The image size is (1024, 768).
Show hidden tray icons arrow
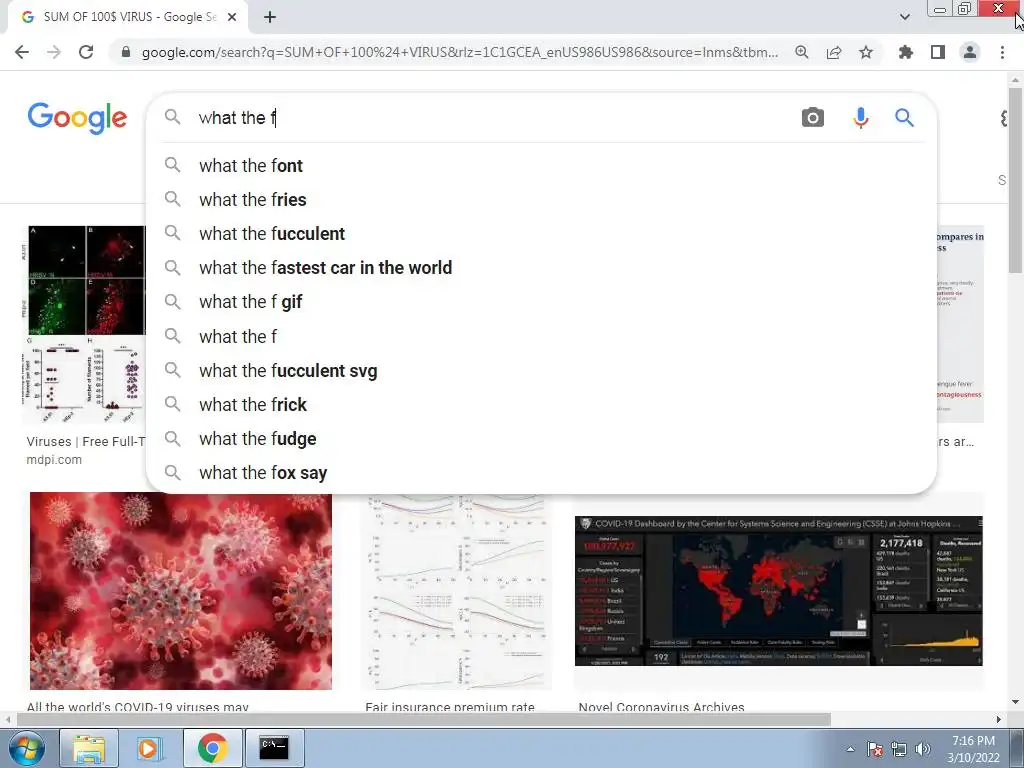click(x=850, y=749)
